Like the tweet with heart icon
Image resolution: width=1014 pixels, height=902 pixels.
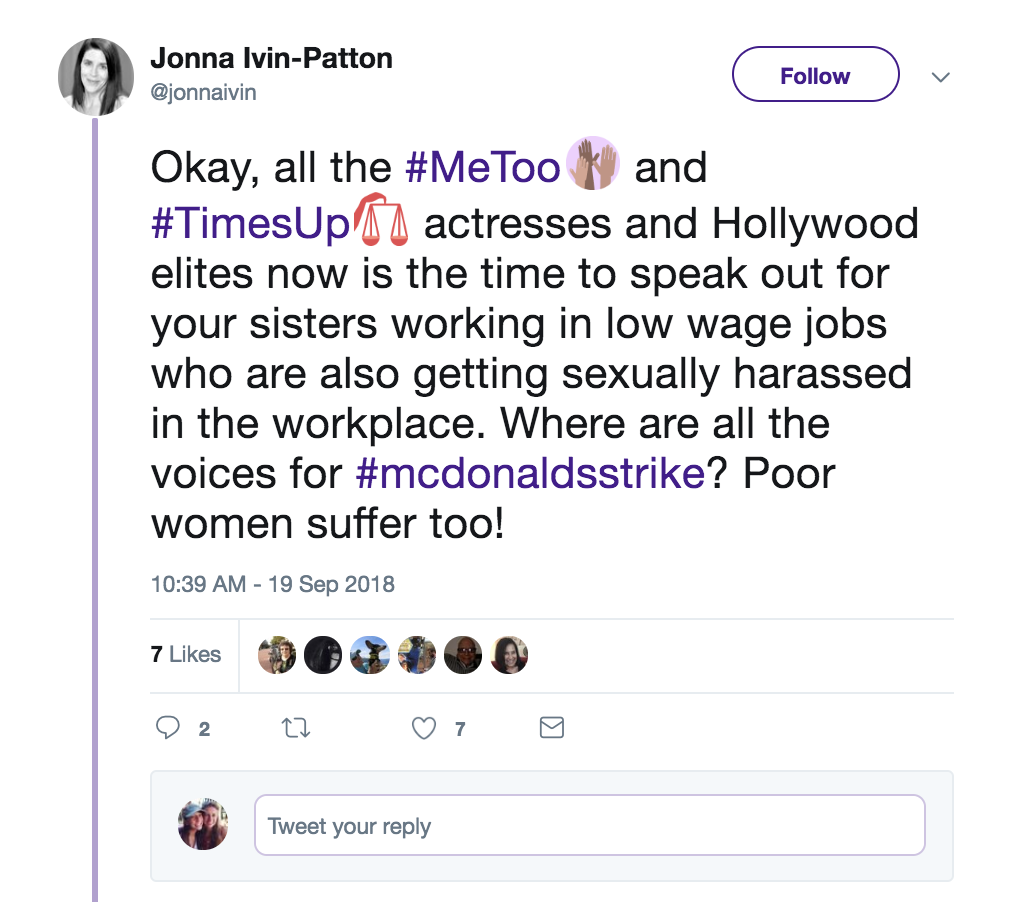(424, 728)
